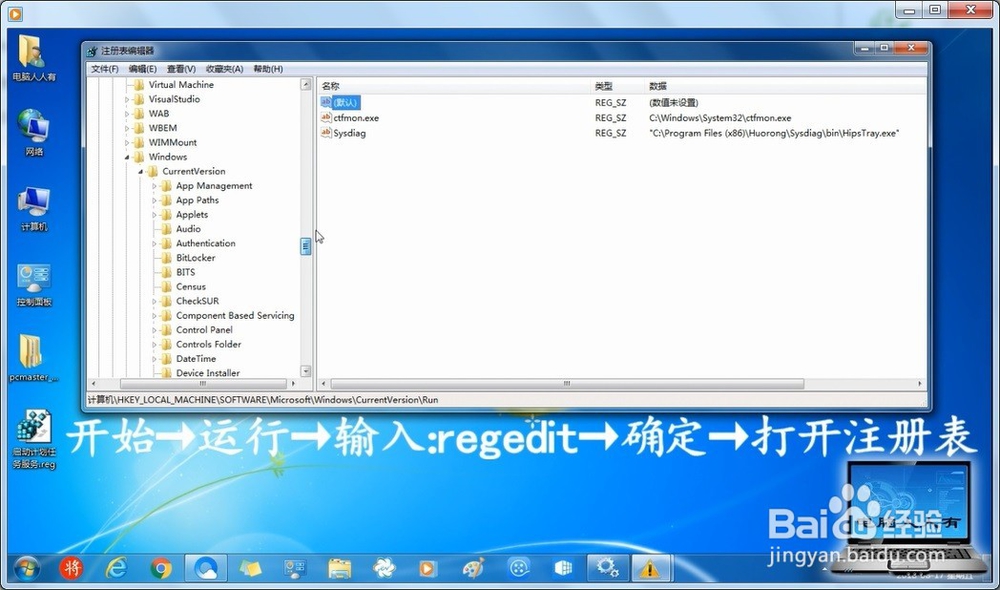Open the blue cloud browser taskbar icon

click(x=205, y=568)
